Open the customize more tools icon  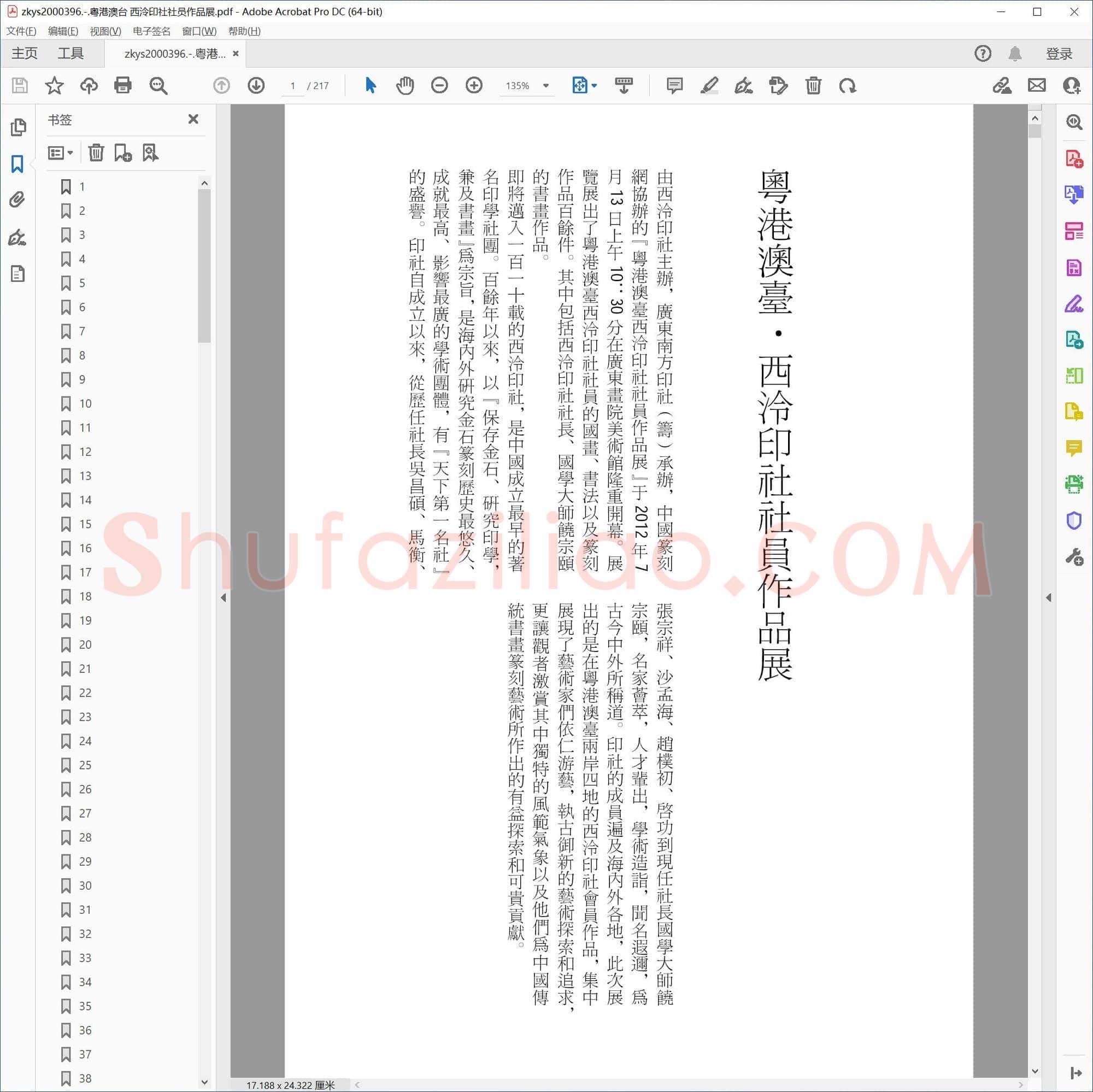point(1074,557)
